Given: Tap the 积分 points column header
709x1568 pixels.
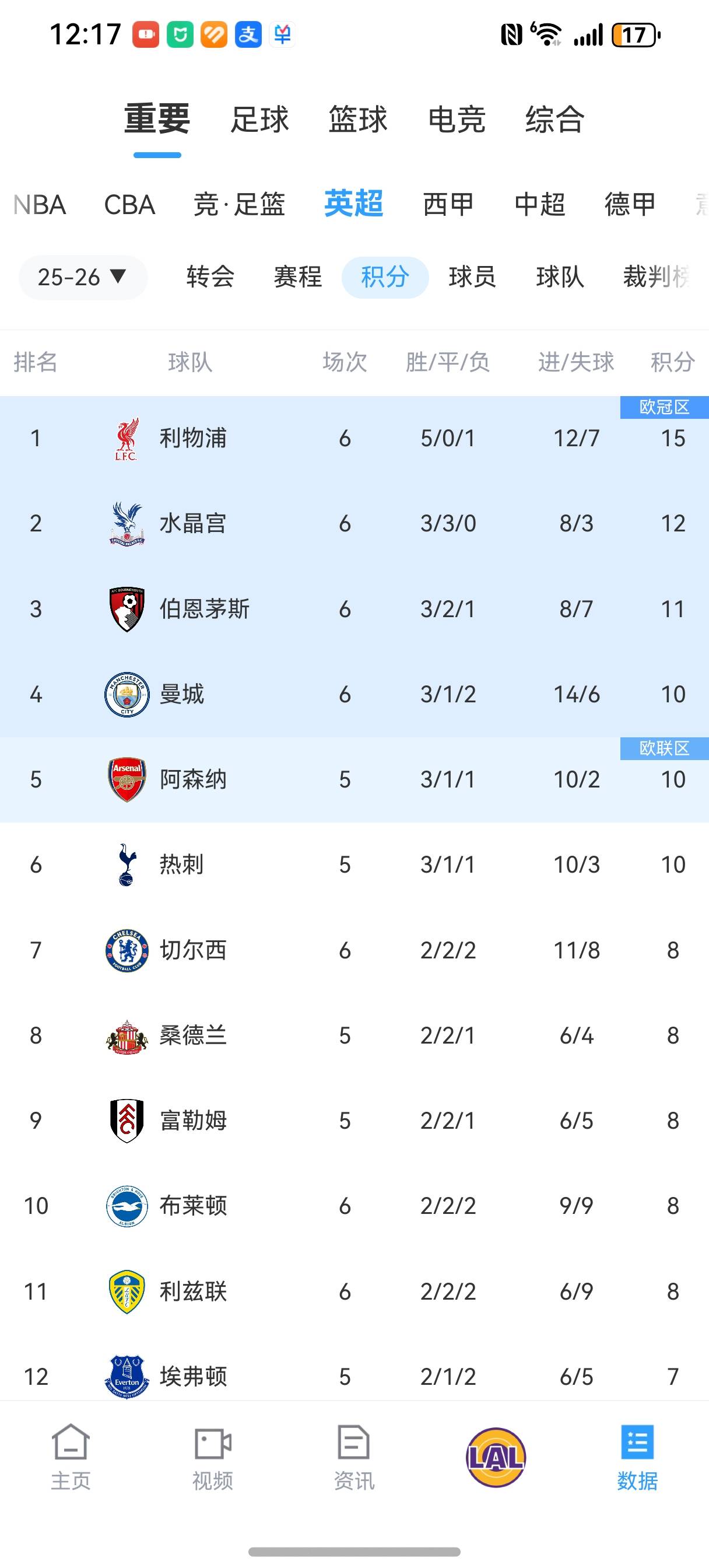Looking at the screenshot, I should [x=672, y=363].
